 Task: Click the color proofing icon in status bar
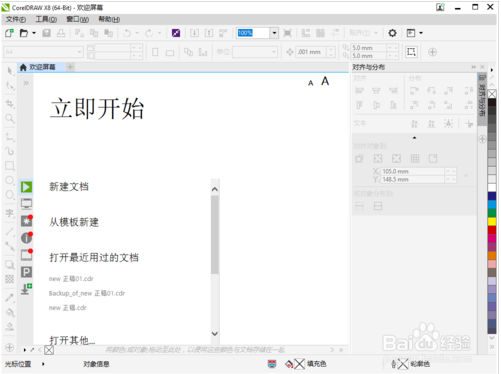point(272,364)
